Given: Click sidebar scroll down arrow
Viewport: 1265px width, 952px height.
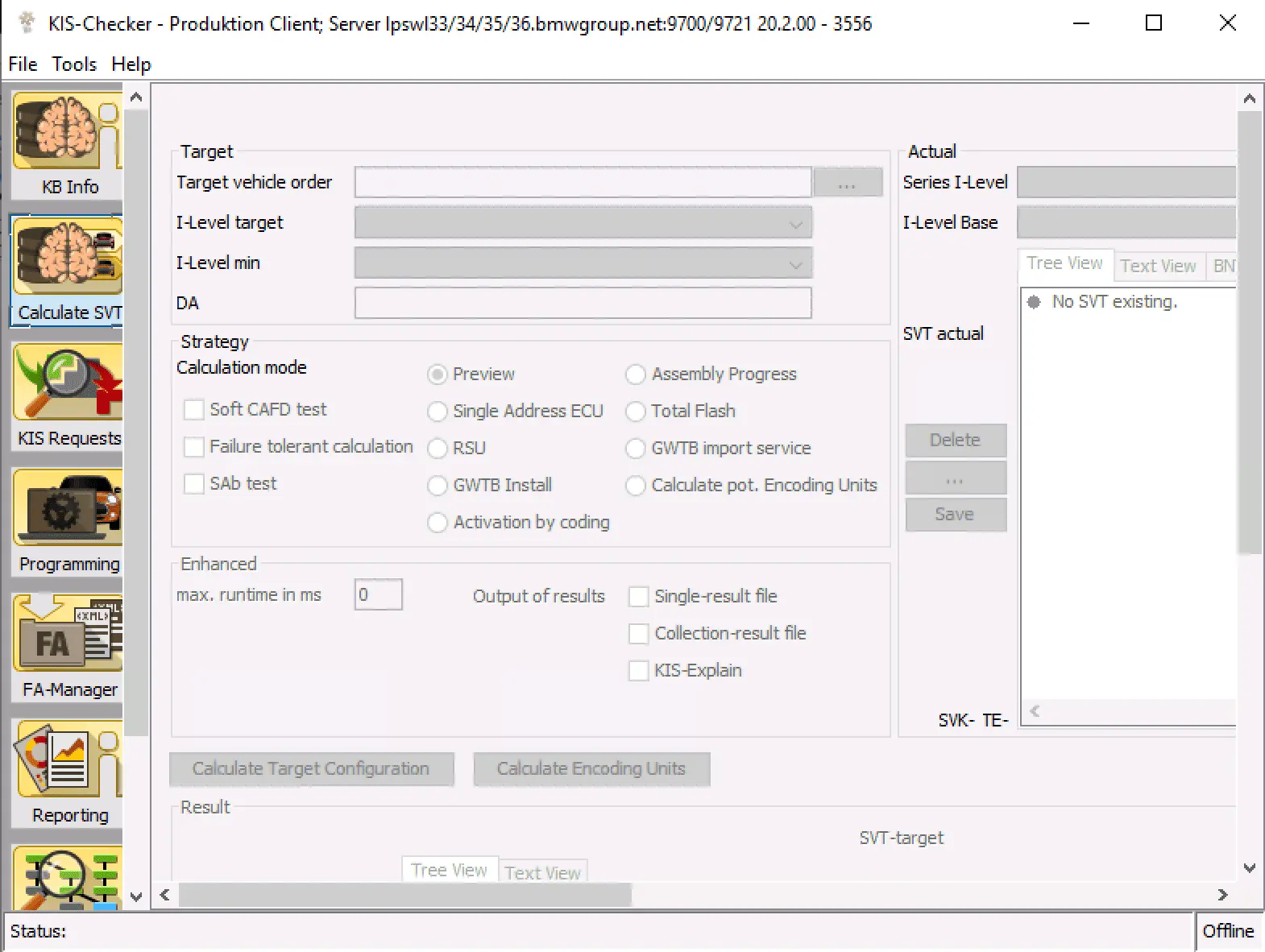Looking at the screenshot, I should pos(136,896).
